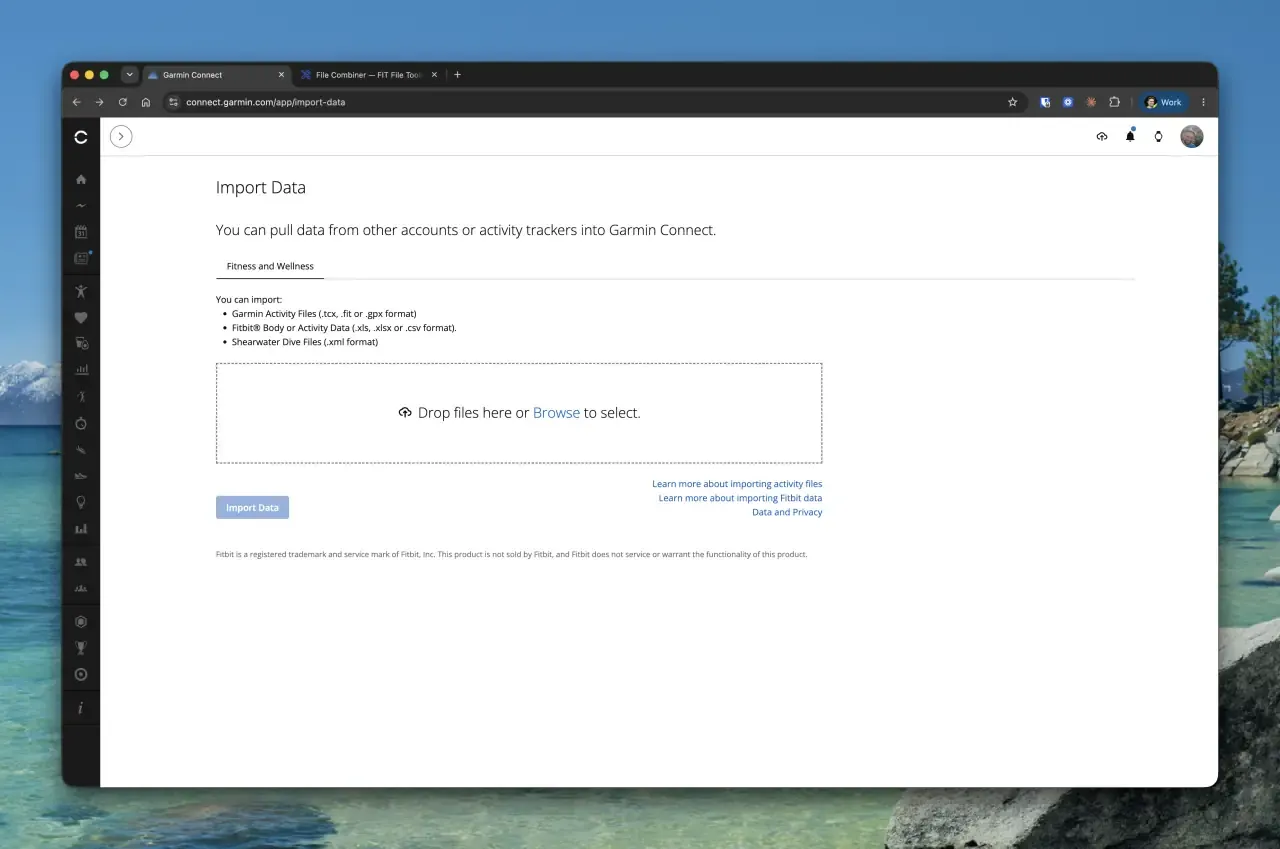Open the tab search dropdown arrow
The height and width of the screenshot is (849, 1280).
pos(129,75)
